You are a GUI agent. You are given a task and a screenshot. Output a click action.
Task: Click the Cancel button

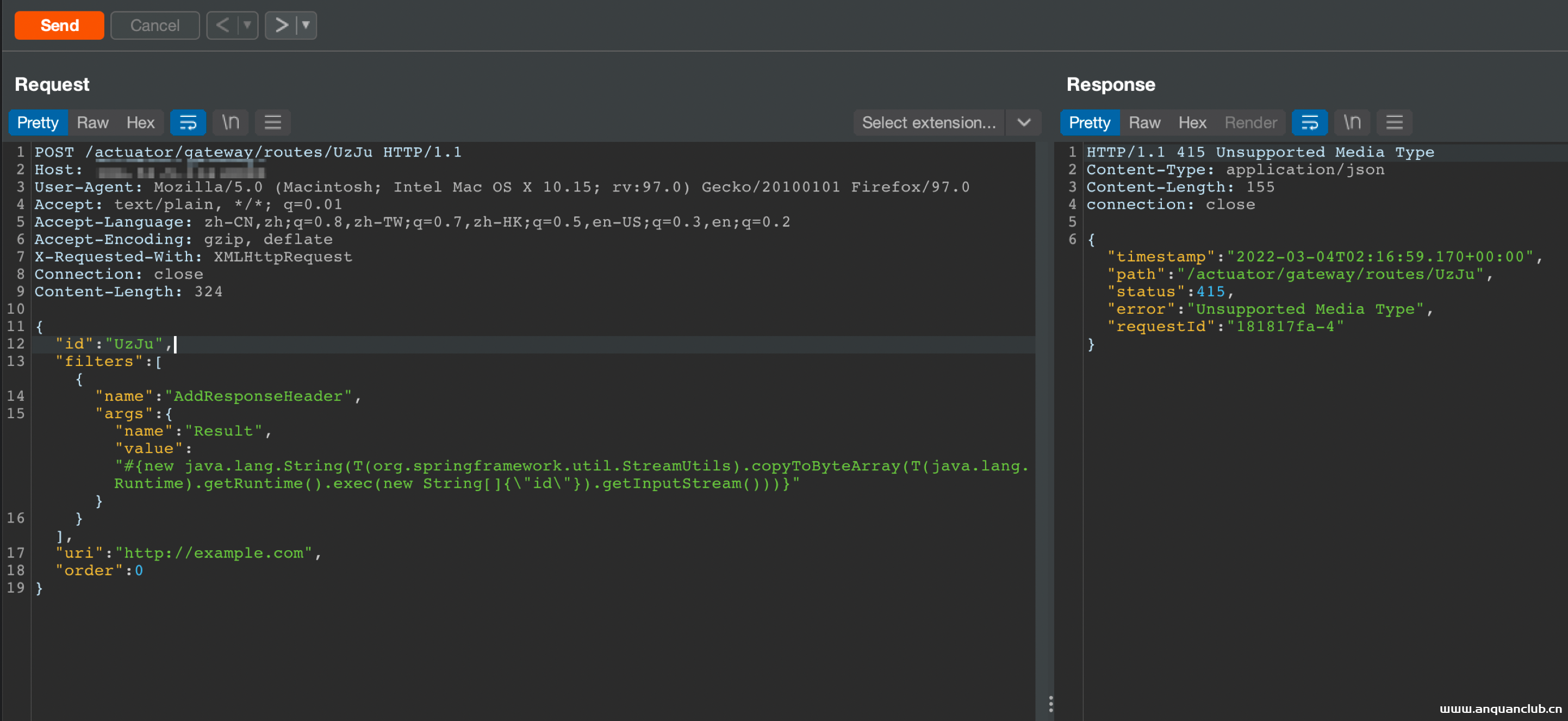(154, 25)
